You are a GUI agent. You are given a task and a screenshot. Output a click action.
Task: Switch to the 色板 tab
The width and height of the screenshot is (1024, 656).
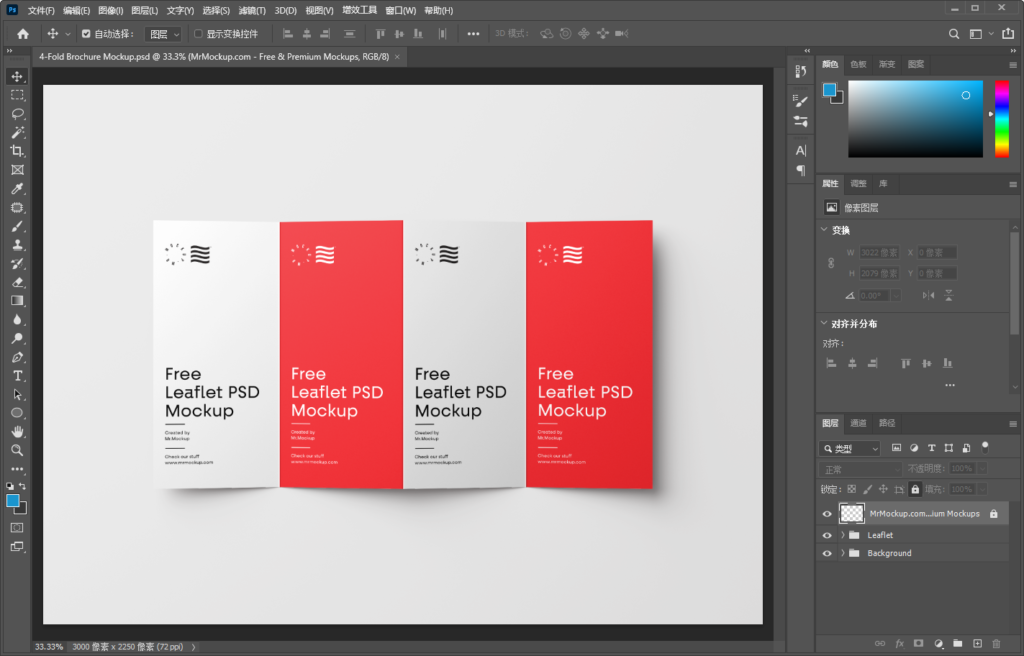(x=858, y=64)
